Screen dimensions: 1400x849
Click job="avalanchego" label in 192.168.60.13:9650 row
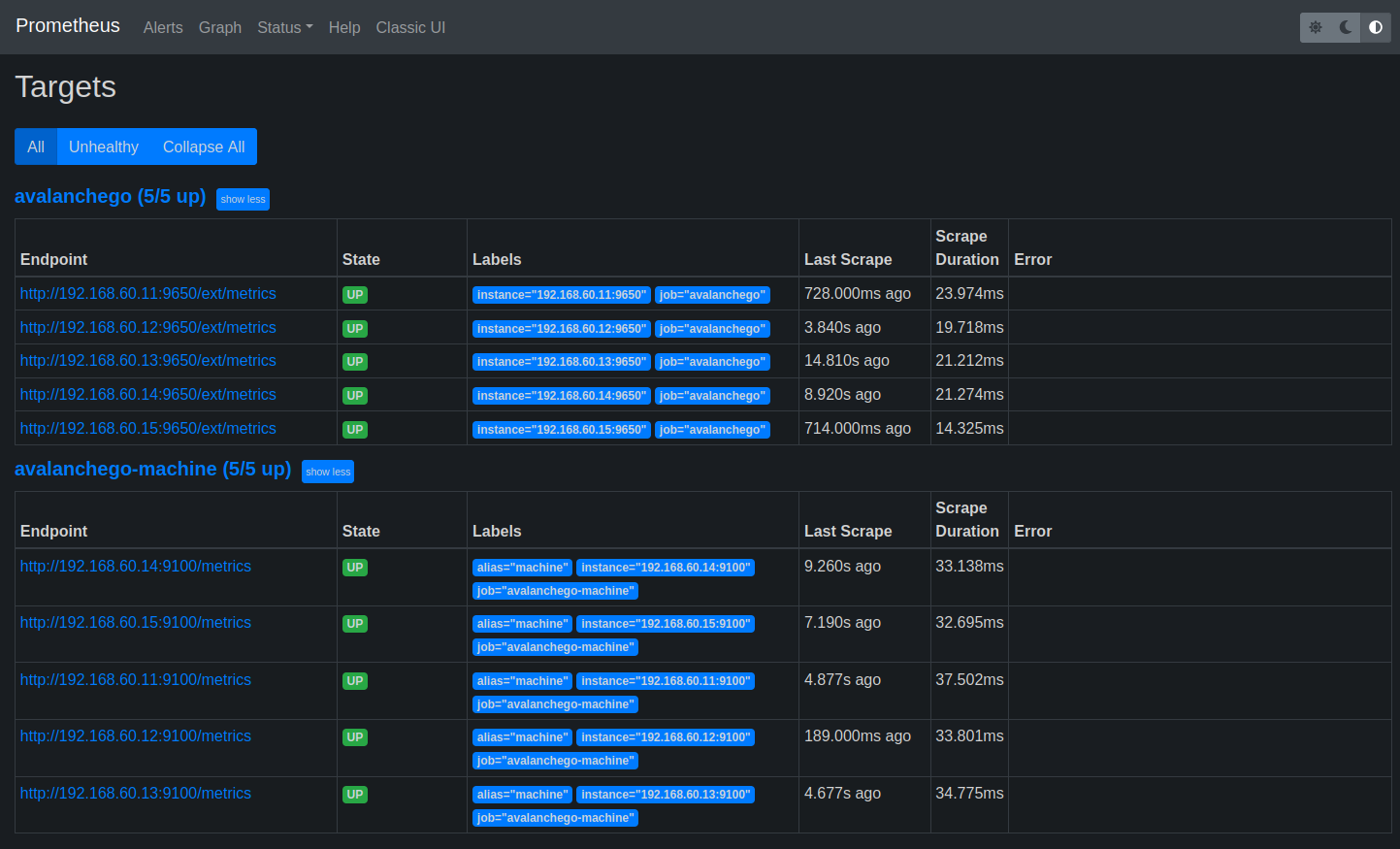(713, 362)
